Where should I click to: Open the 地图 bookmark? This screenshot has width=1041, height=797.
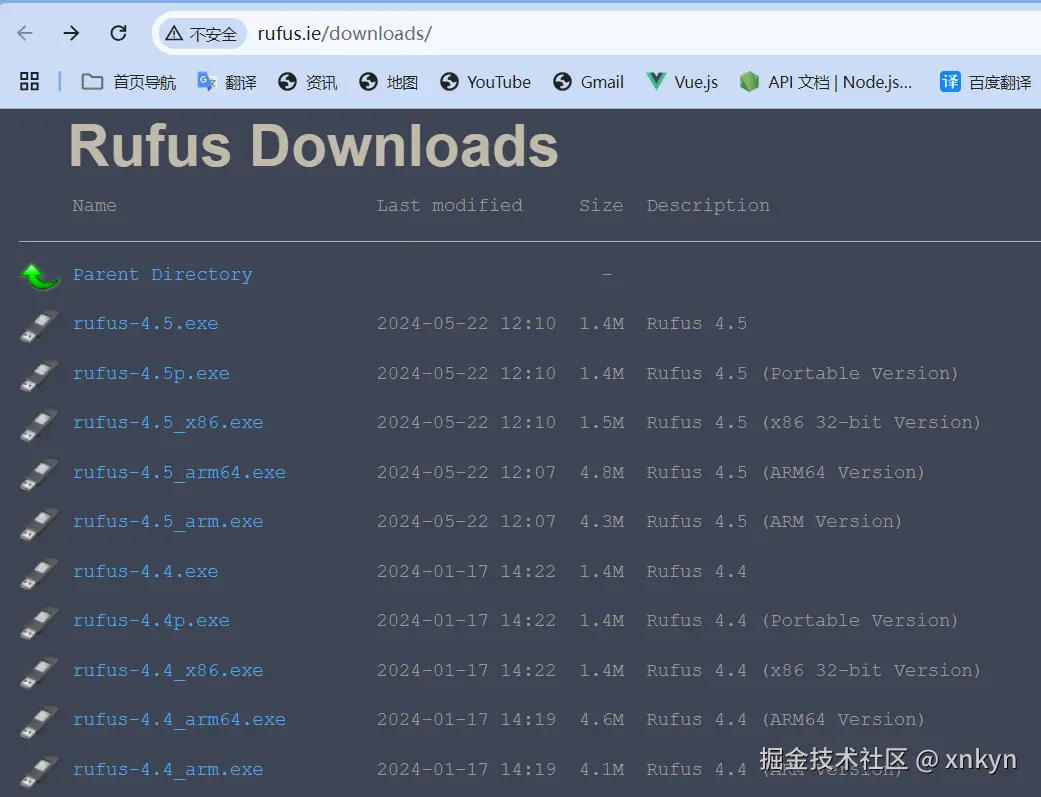[388, 82]
